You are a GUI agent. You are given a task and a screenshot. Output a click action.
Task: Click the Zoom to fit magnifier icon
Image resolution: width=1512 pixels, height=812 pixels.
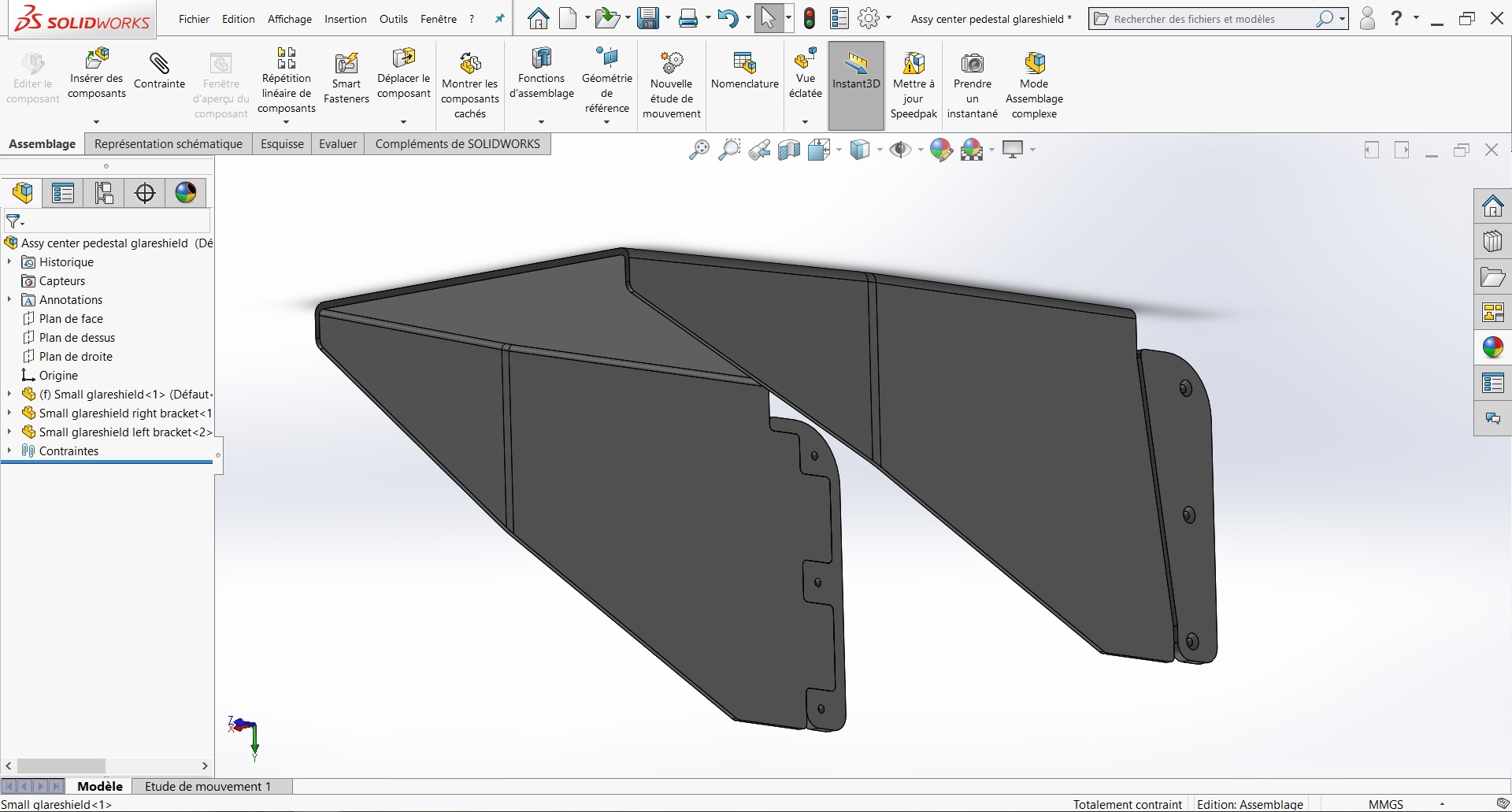pos(699,150)
